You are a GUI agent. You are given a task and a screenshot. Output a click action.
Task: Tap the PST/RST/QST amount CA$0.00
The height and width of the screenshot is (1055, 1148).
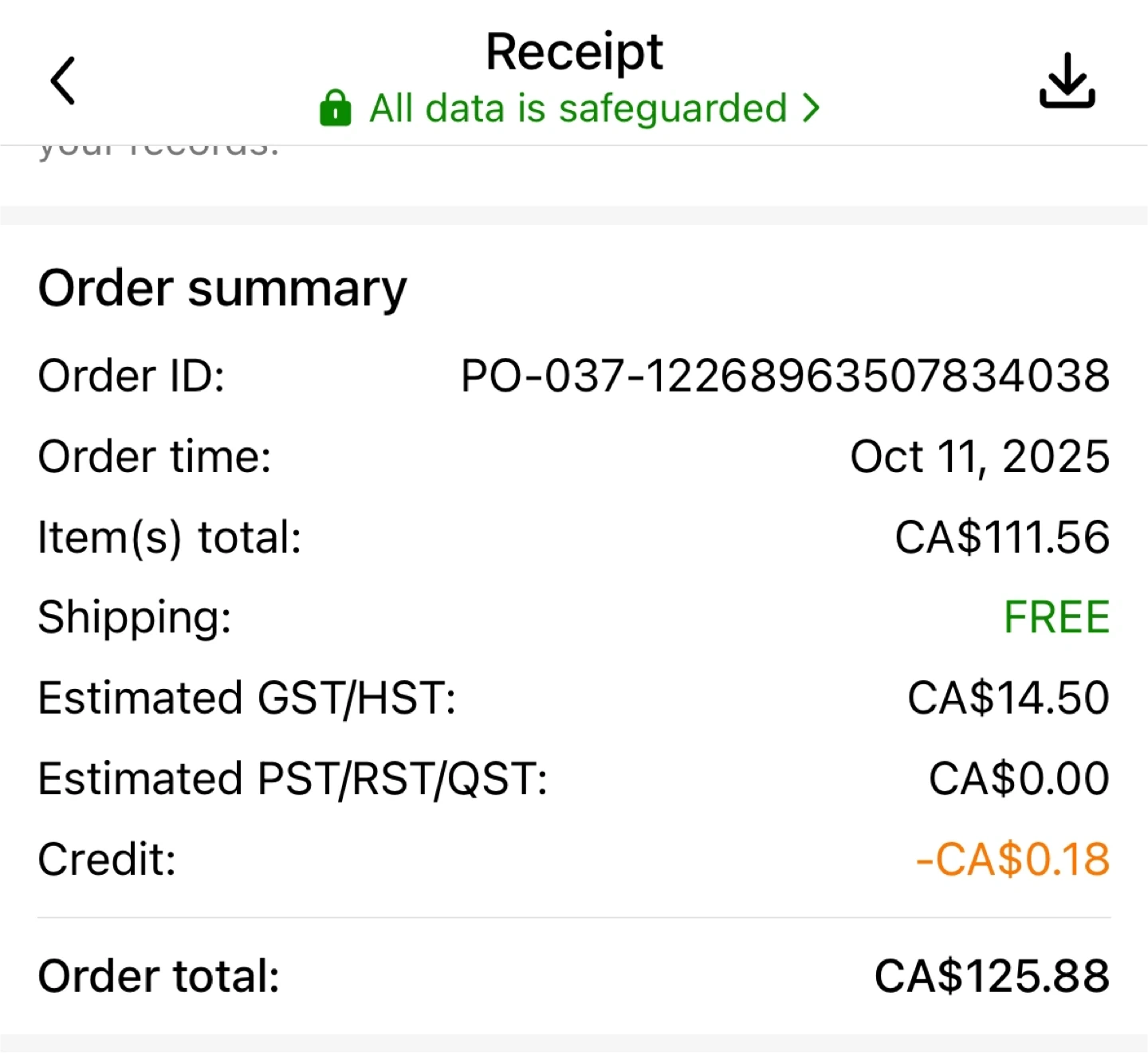tap(1019, 778)
